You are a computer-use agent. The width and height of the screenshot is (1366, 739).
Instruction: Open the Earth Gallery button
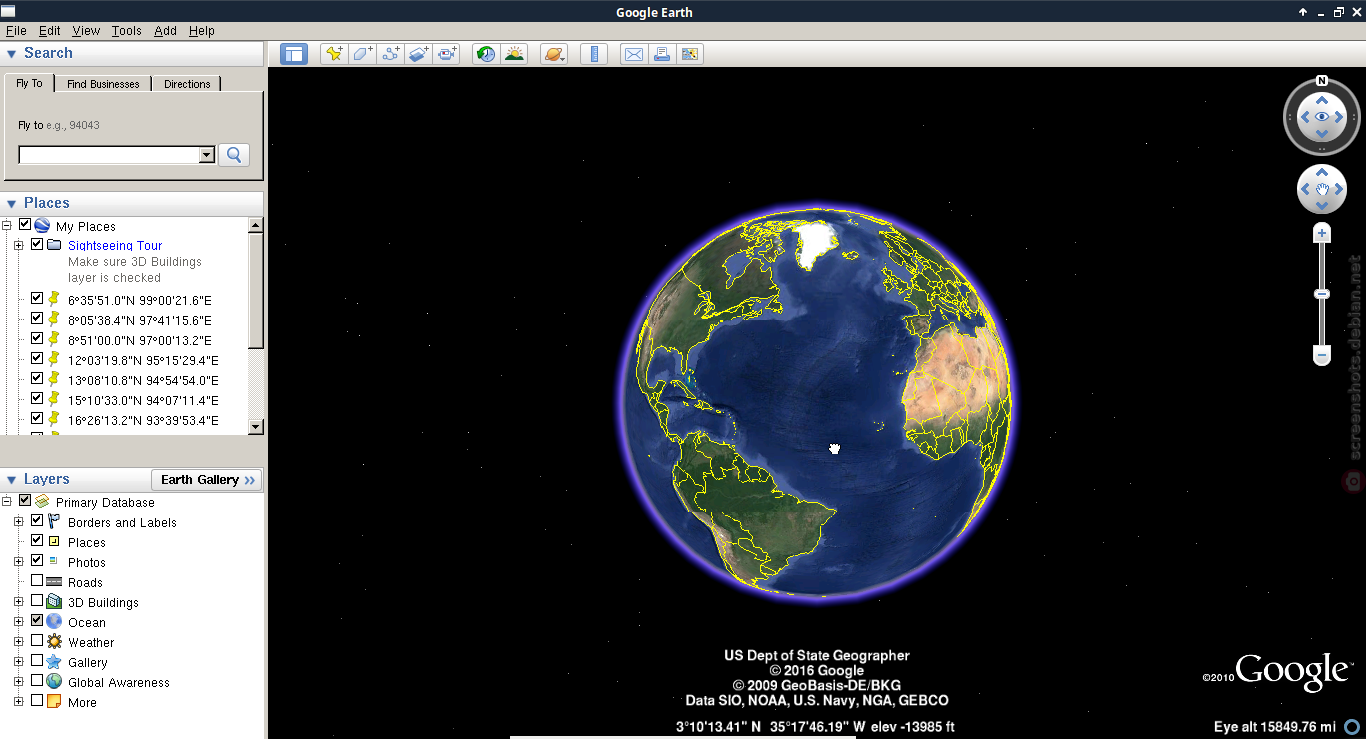click(207, 480)
